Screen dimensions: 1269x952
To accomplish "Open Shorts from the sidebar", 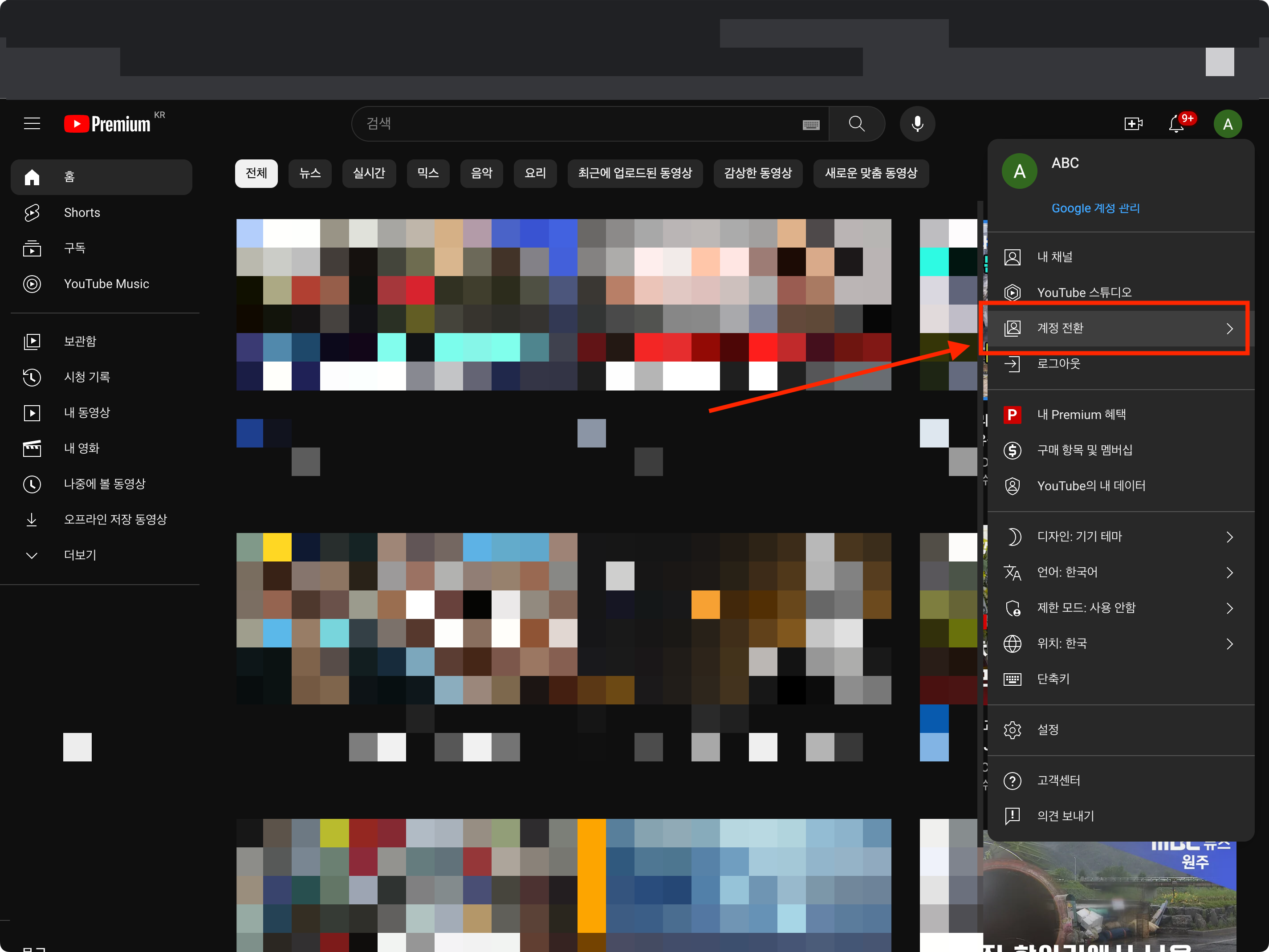I will 82,213.
